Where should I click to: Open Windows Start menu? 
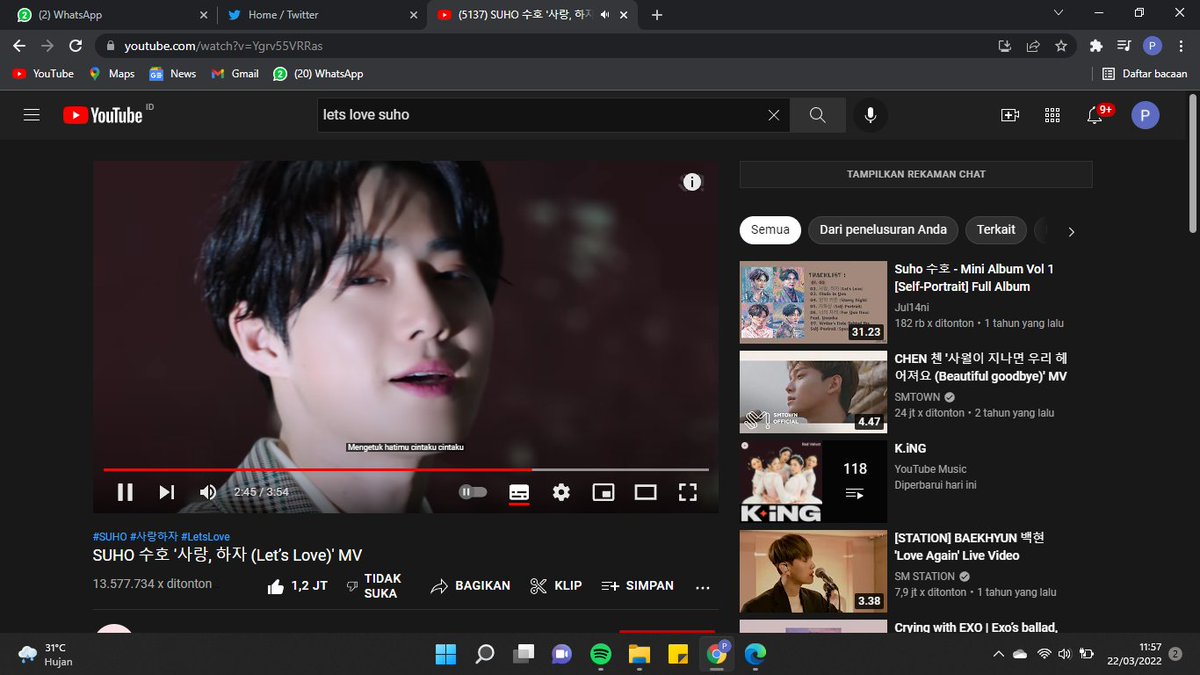[x=445, y=654]
